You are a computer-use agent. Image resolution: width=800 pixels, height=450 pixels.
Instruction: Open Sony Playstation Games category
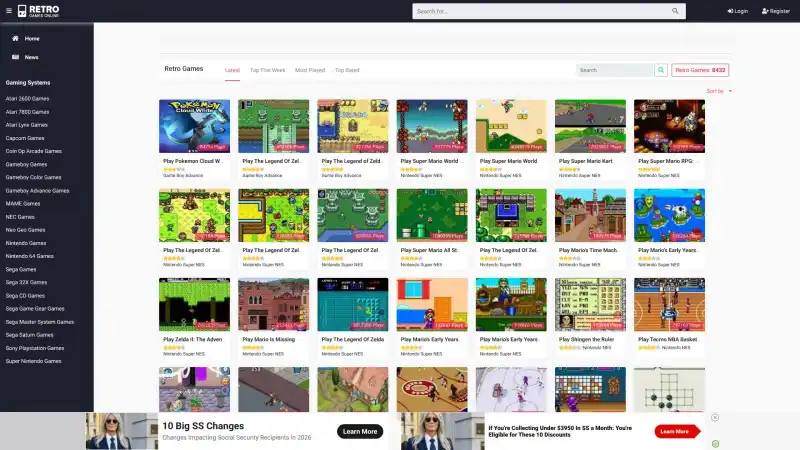pos(35,348)
